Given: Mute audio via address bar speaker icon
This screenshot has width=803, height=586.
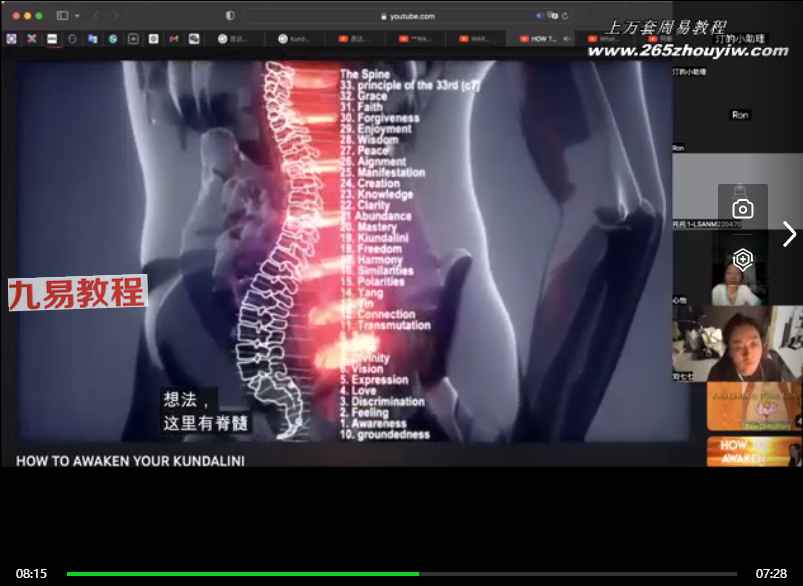Looking at the screenshot, I should click(539, 16).
